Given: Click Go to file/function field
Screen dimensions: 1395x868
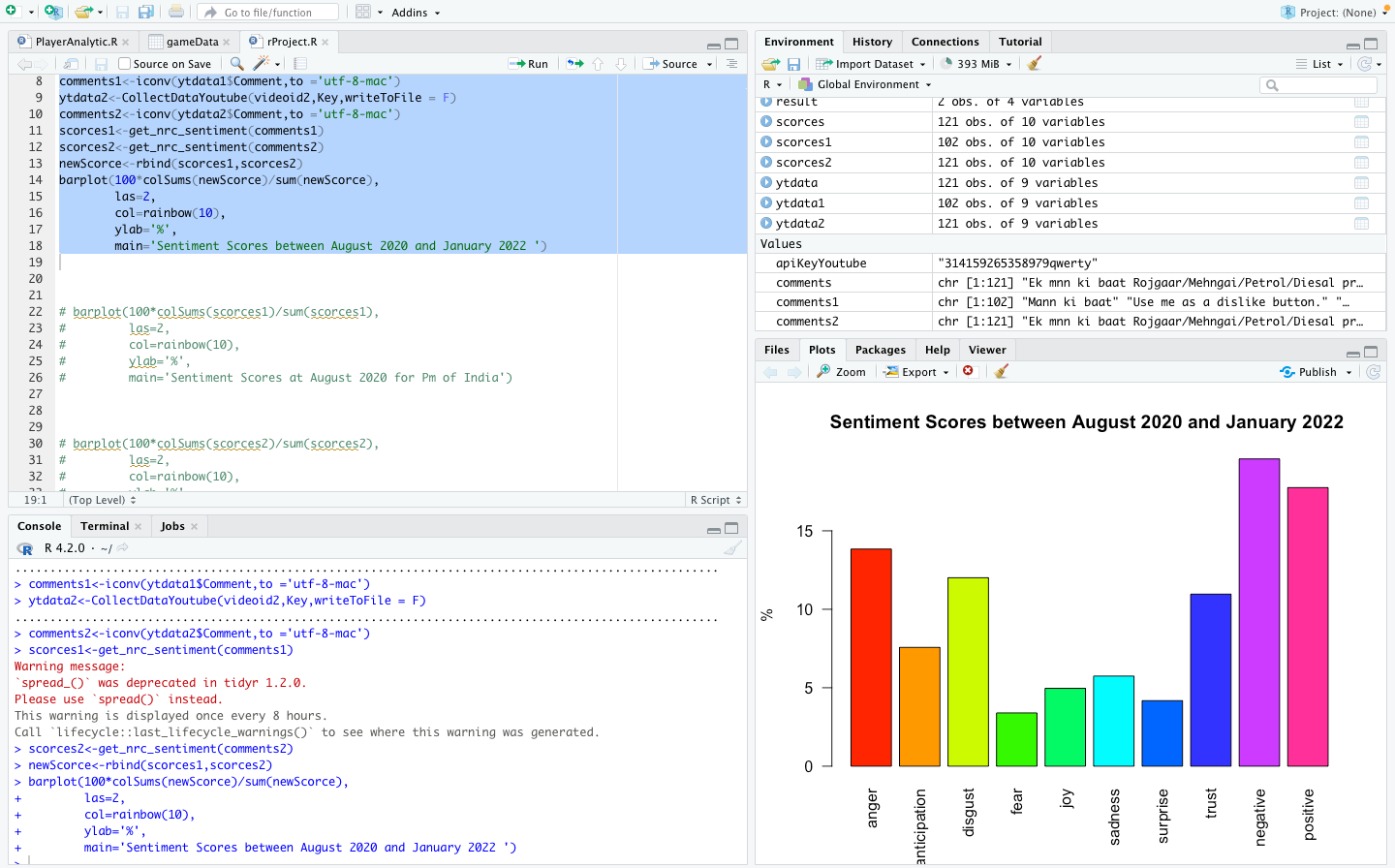Looking at the screenshot, I should click(x=267, y=13).
